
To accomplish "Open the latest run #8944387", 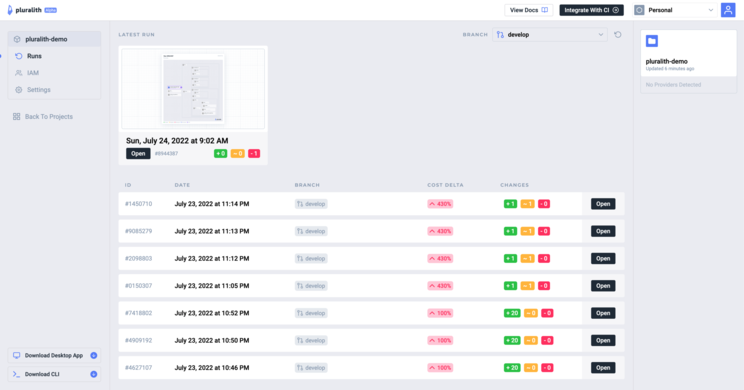I will tap(138, 153).
